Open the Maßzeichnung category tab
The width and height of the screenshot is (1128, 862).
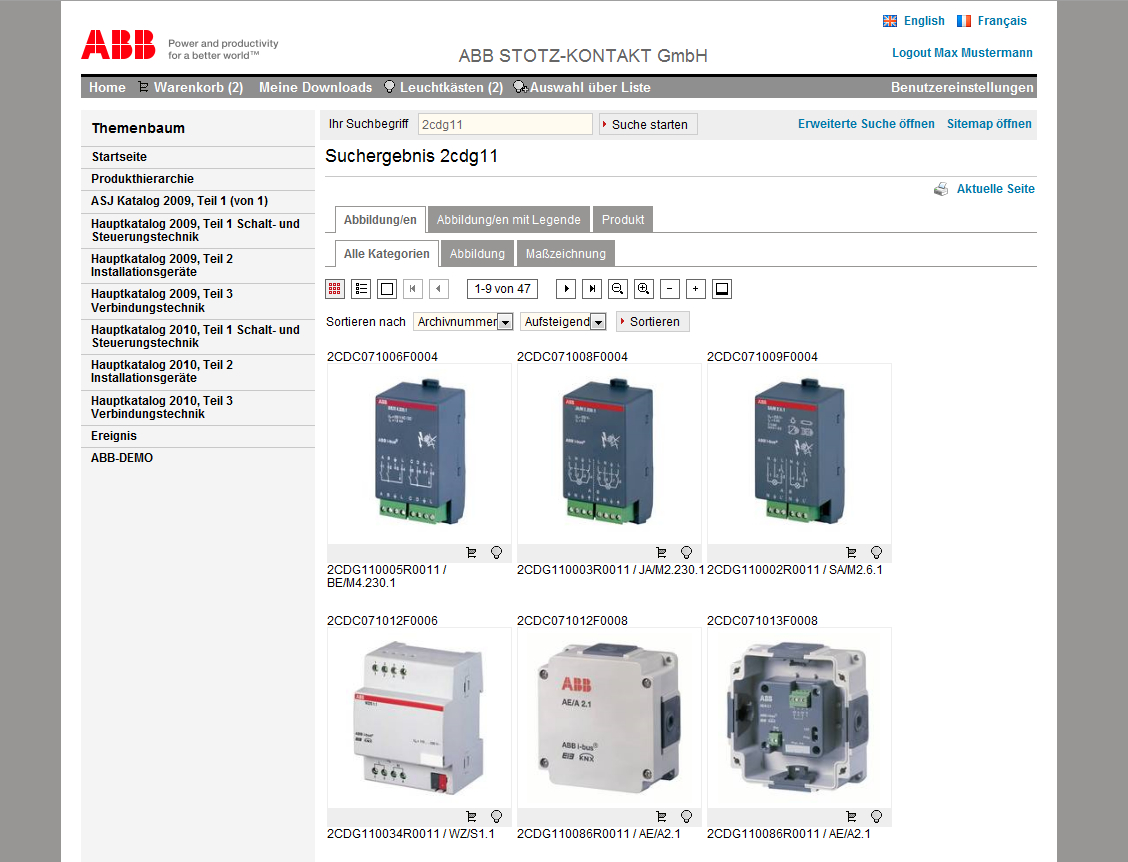click(x=565, y=254)
